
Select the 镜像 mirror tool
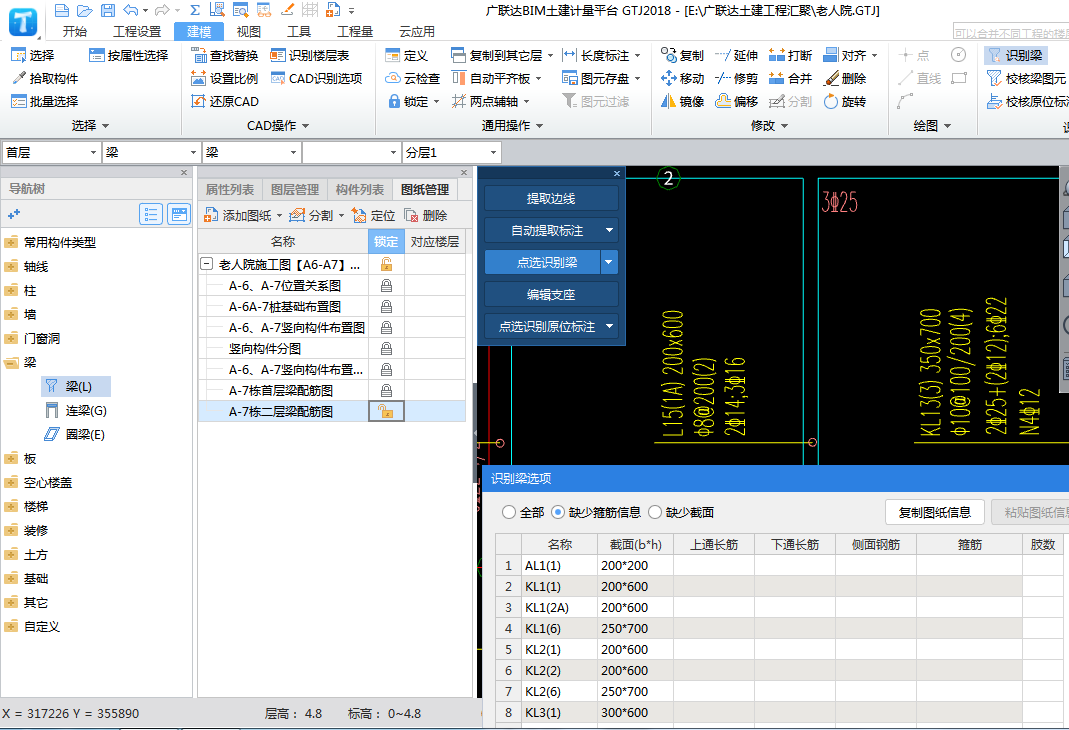click(x=682, y=102)
